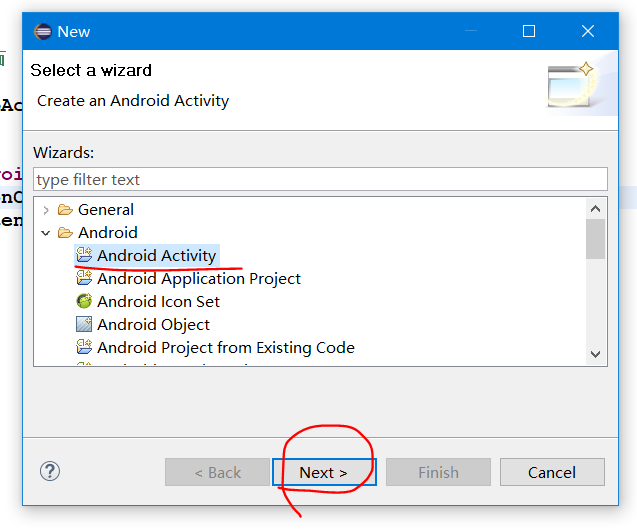Select the Android Object icon
This screenshot has width=637, height=532.
pos(84,324)
